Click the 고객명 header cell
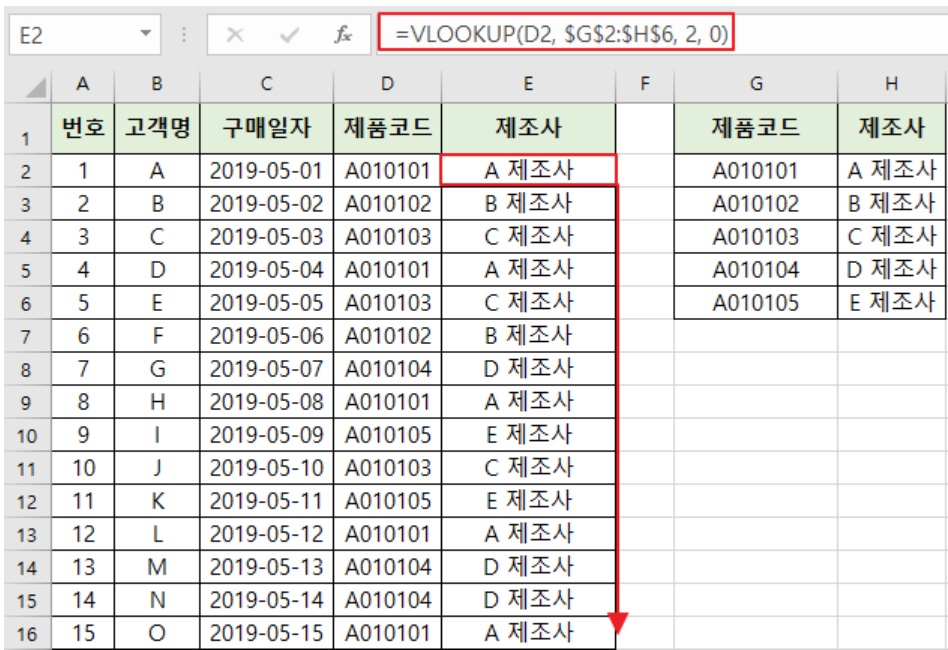The width and height of the screenshot is (948, 650). coord(157,128)
